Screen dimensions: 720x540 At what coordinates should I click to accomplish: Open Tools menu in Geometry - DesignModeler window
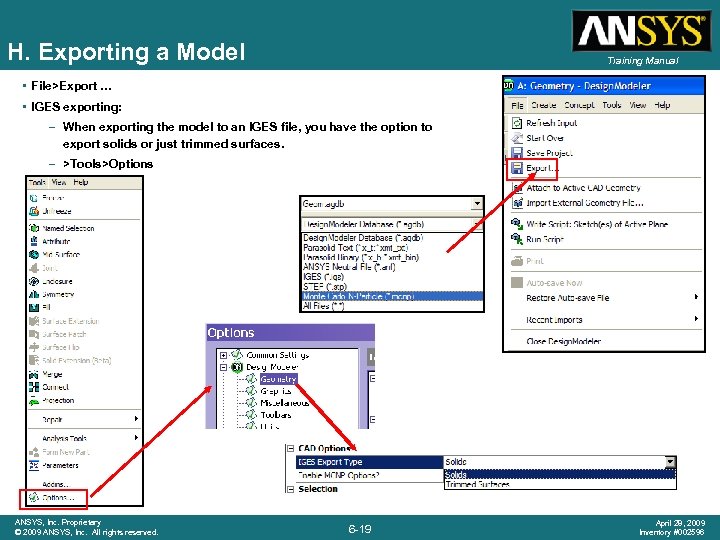pos(612,105)
